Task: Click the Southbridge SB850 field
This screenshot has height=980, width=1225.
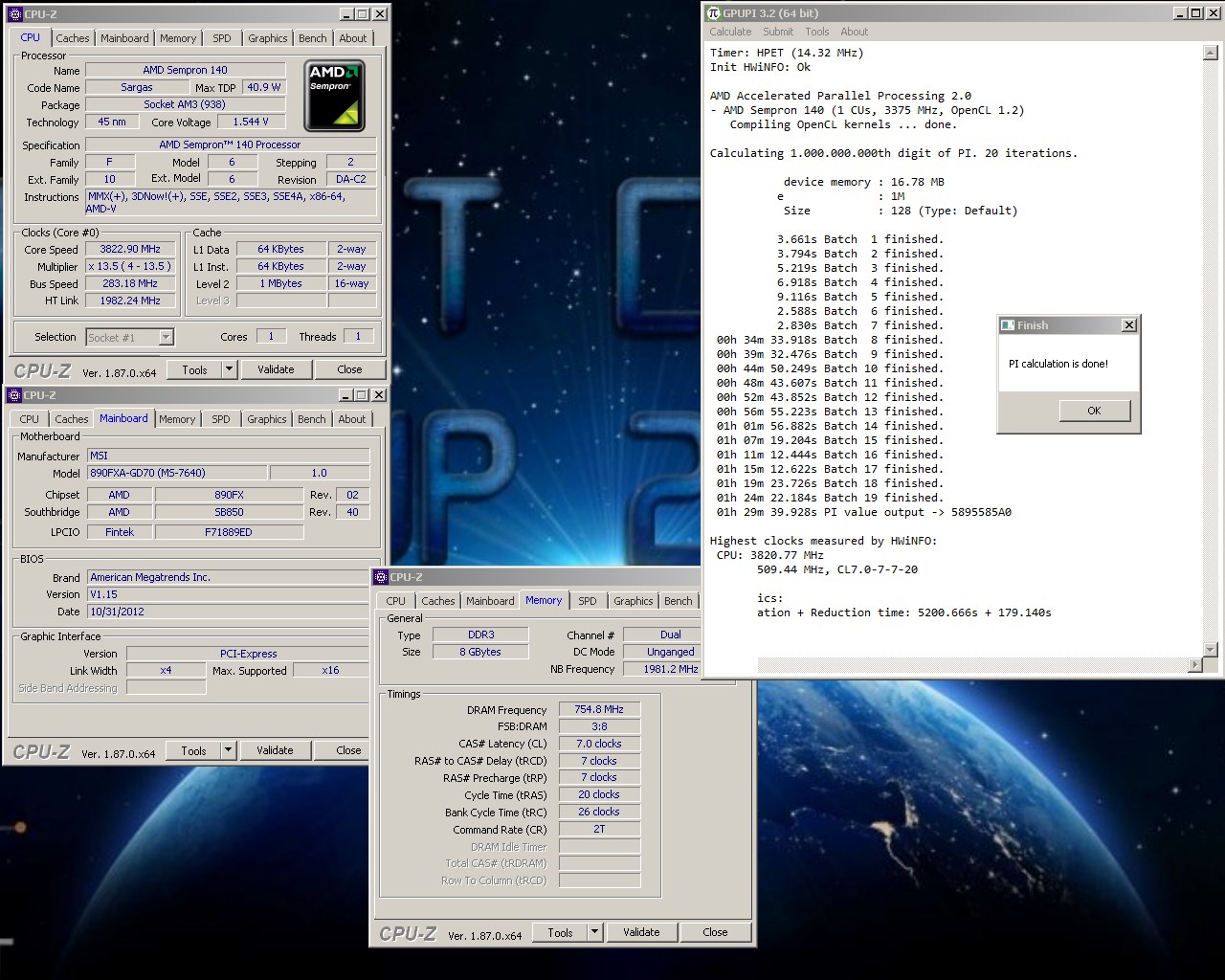Action: tap(229, 512)
